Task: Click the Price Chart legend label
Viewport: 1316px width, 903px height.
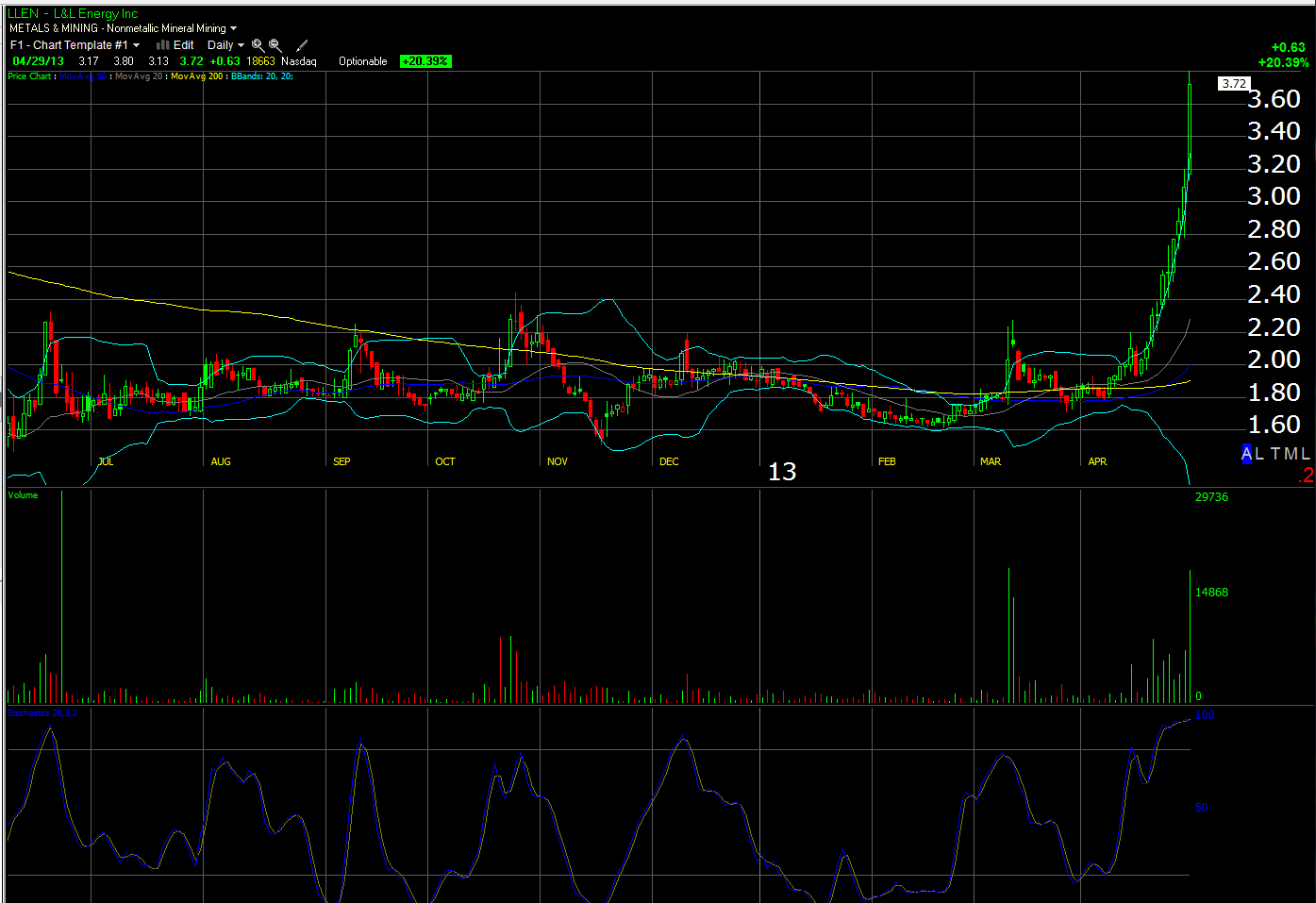Action: point(29,76)
